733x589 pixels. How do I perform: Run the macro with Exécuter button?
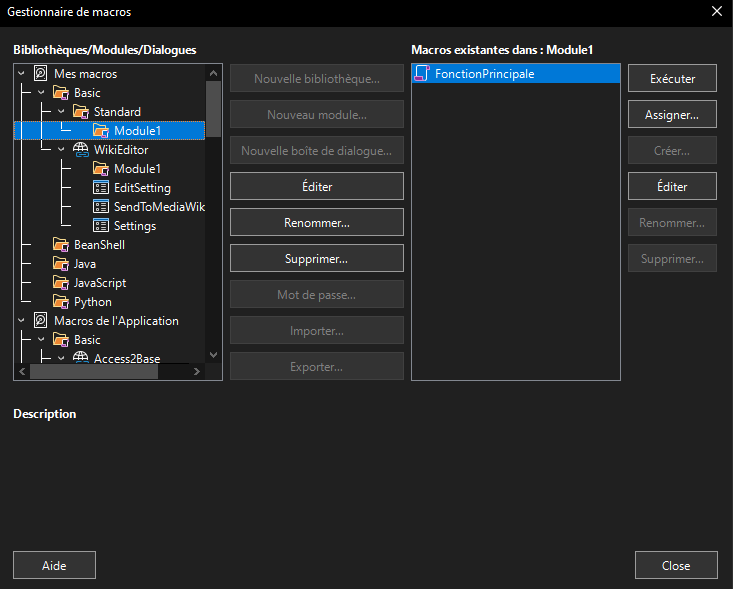click(x=672, y=79)
